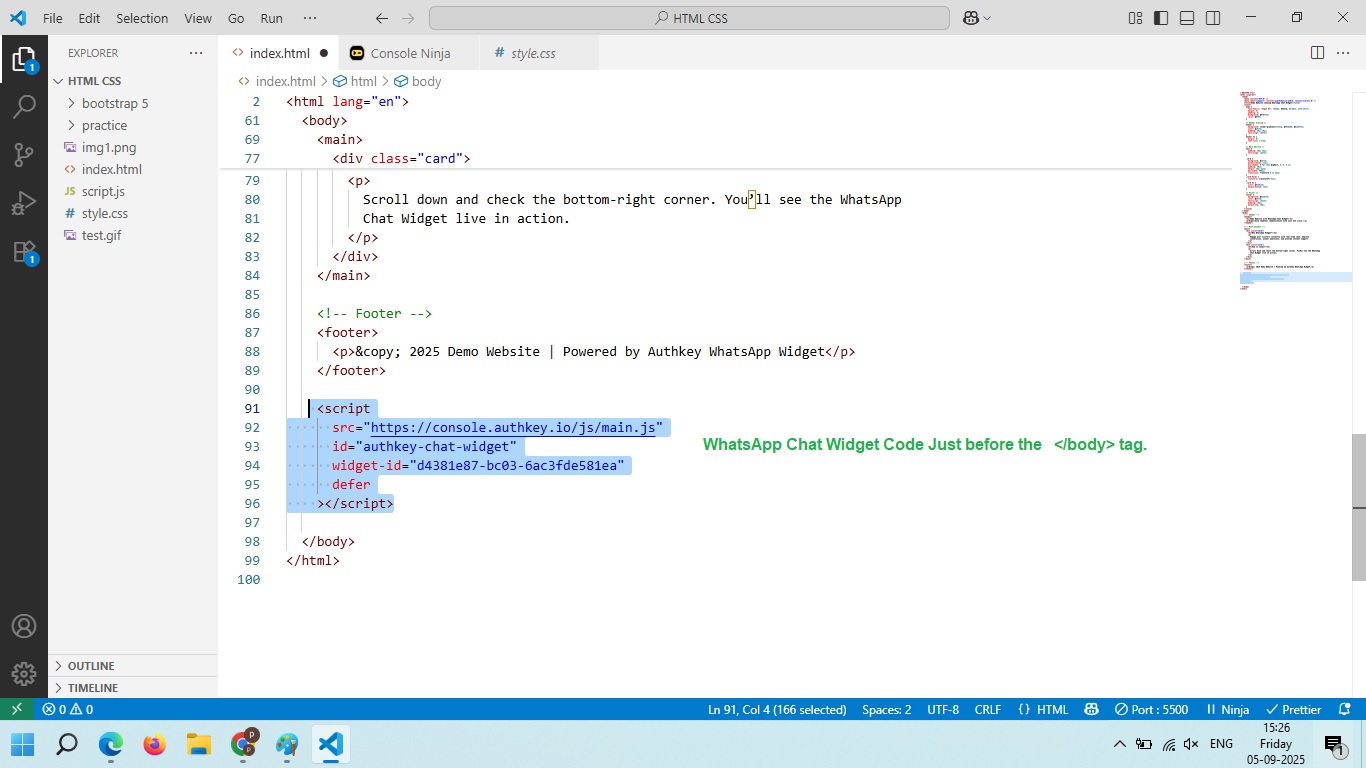
Task: Change line ending via CRLF
Action: point(988,709)
